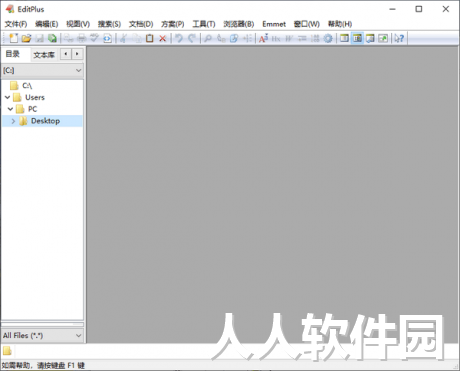Click the folder icon in the bottom bar
This screenshot has height=371, width=460.
(7, 351)
